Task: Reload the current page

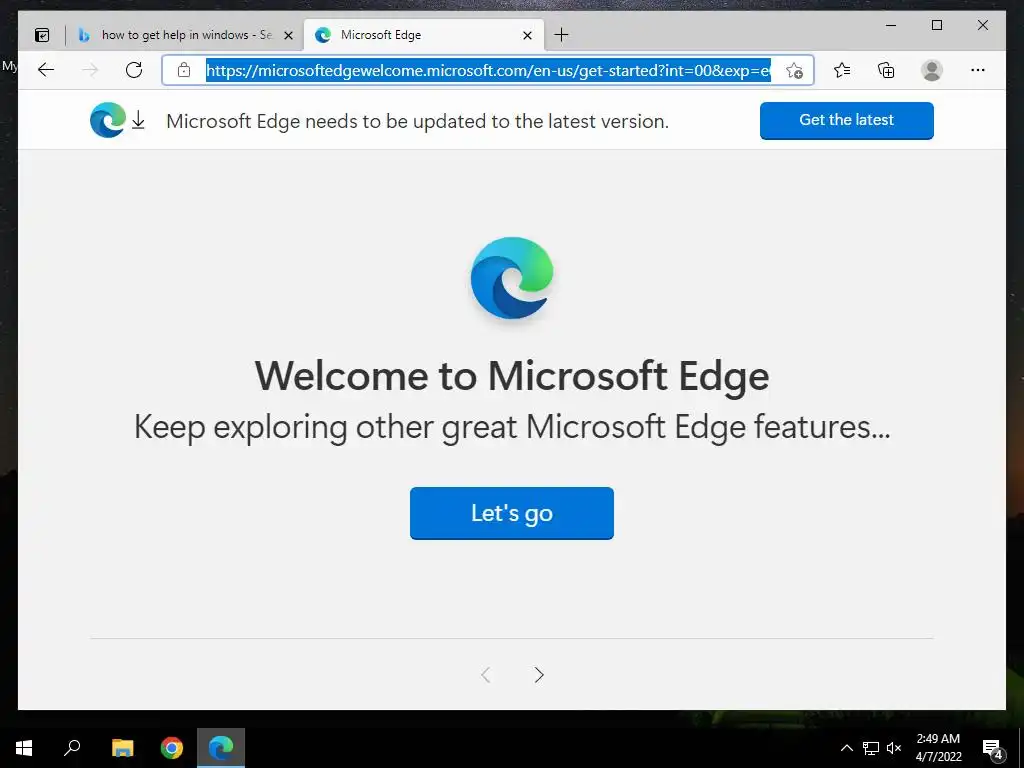Action: pos(134,70)
